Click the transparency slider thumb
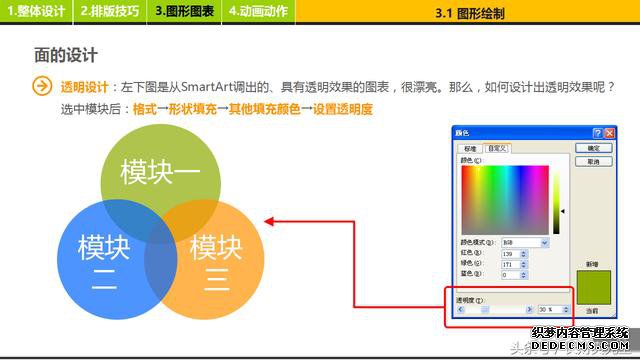 coord(485,309)
